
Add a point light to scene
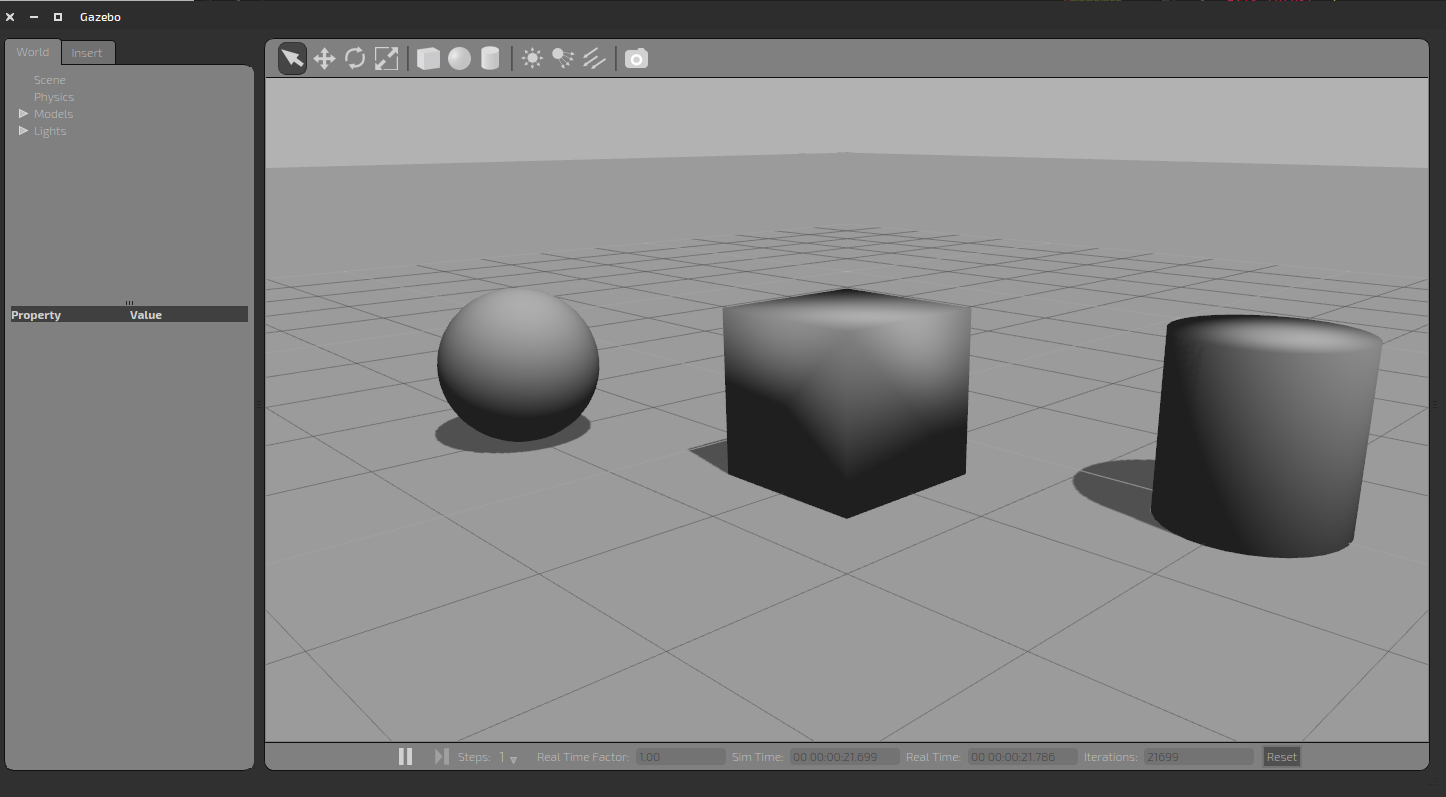(x=532, y=59)
